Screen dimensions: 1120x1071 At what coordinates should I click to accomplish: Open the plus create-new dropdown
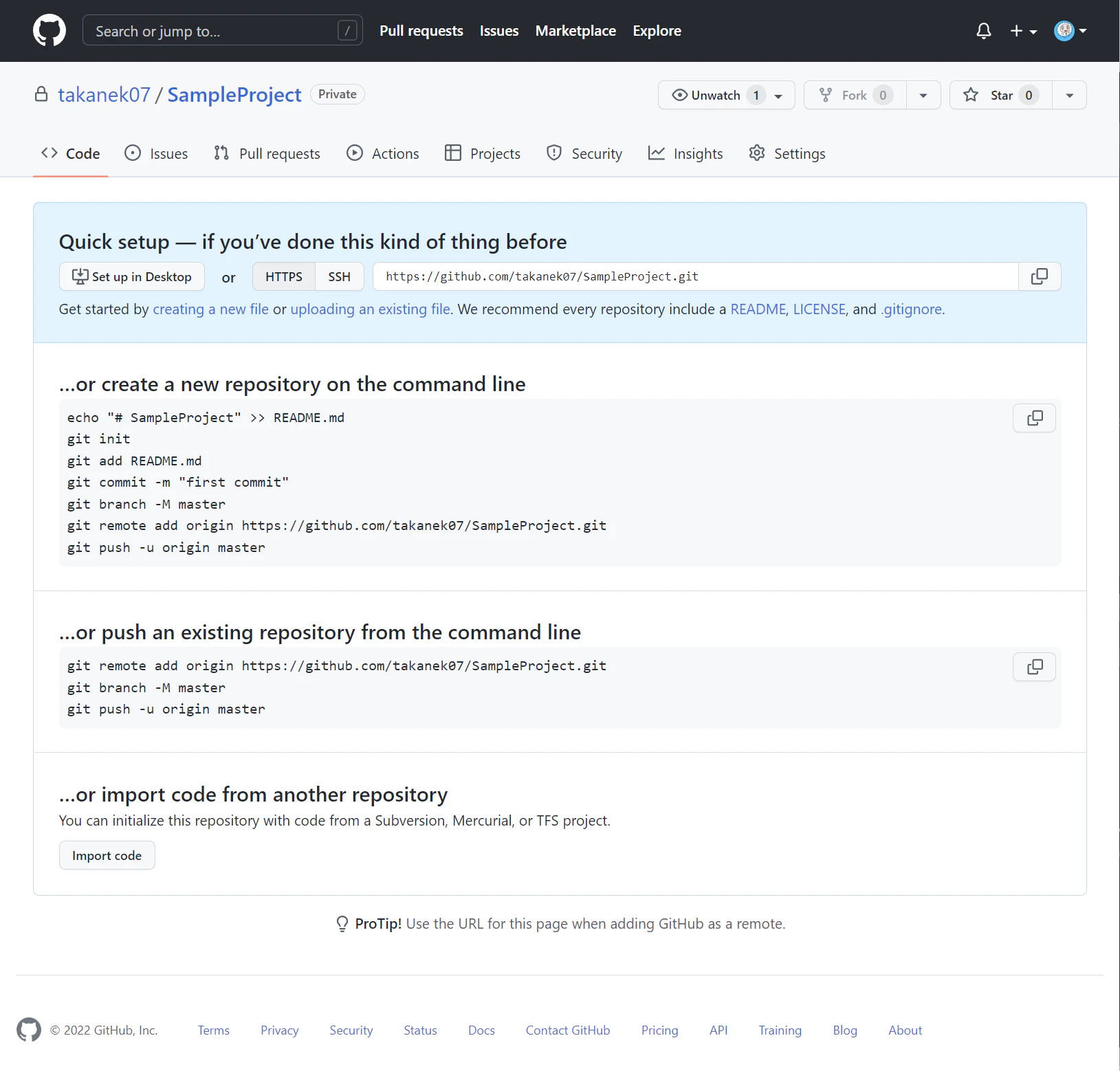tap(1023, 31)
